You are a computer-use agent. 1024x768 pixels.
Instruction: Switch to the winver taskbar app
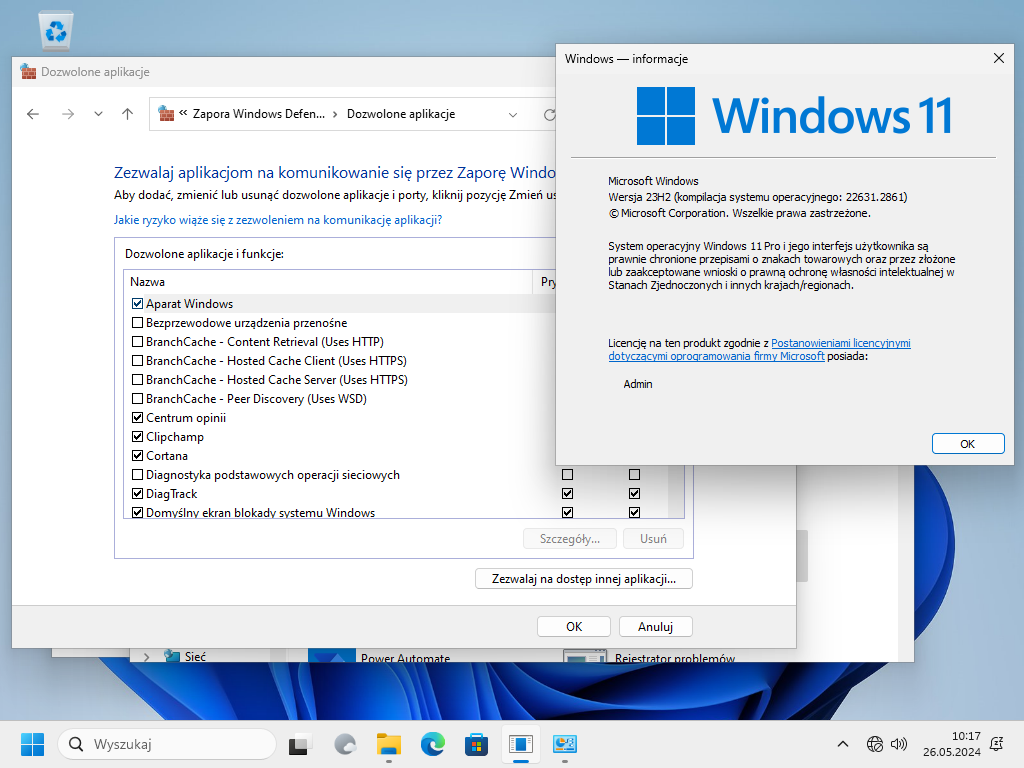520,744
